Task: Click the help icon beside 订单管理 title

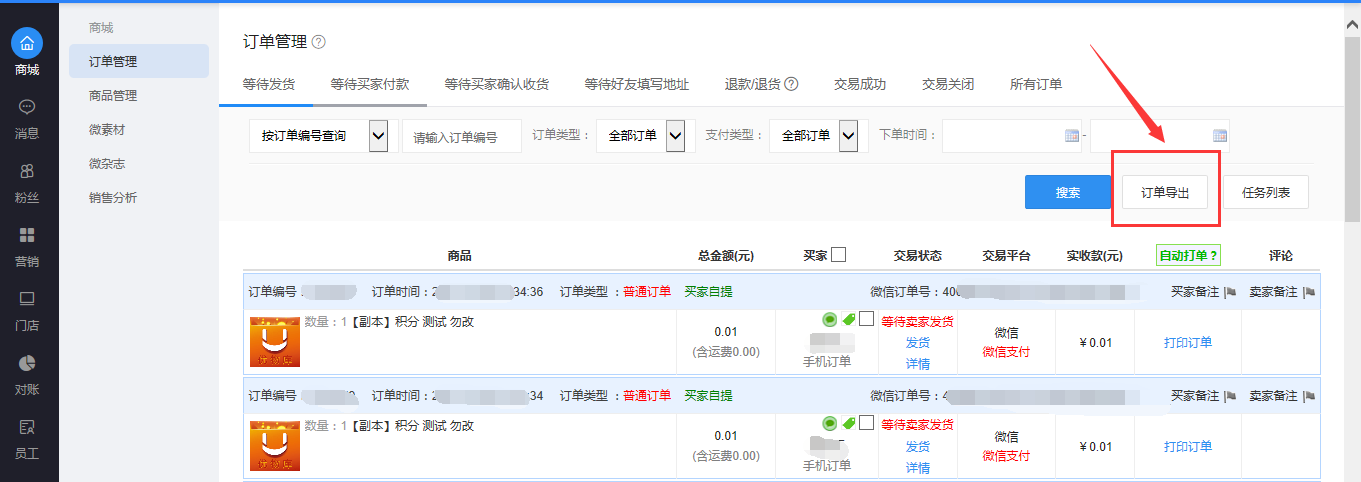Action: pyautogui.click(x=319, y=42)
